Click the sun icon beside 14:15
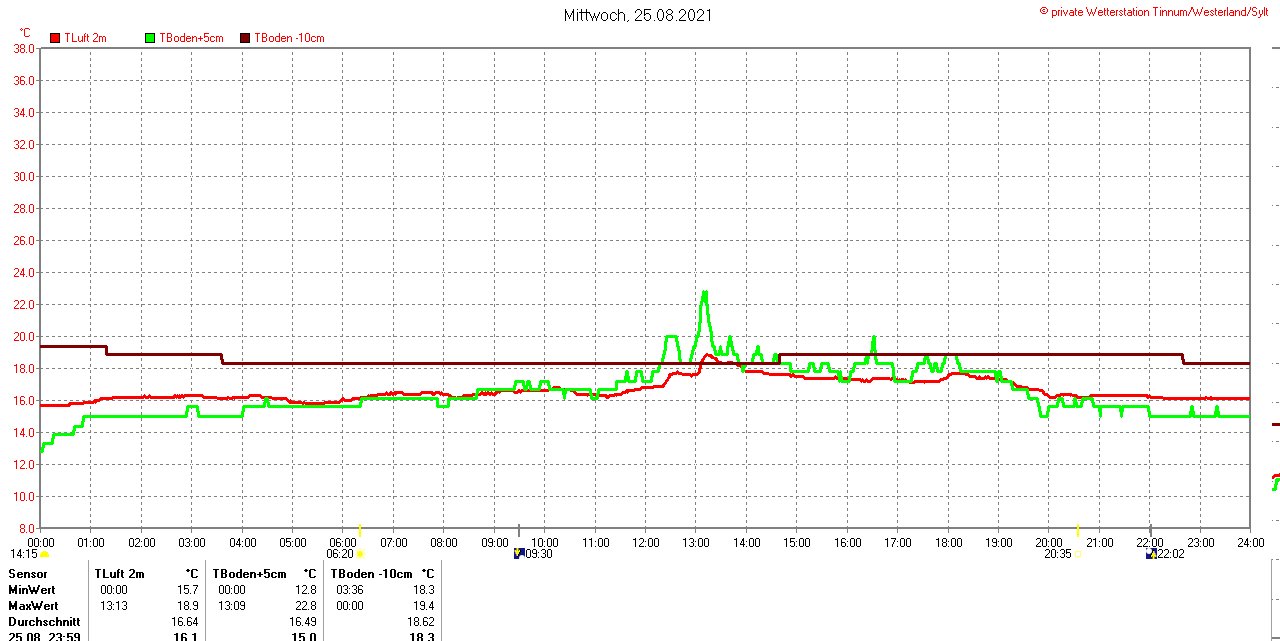 point(44,554)
